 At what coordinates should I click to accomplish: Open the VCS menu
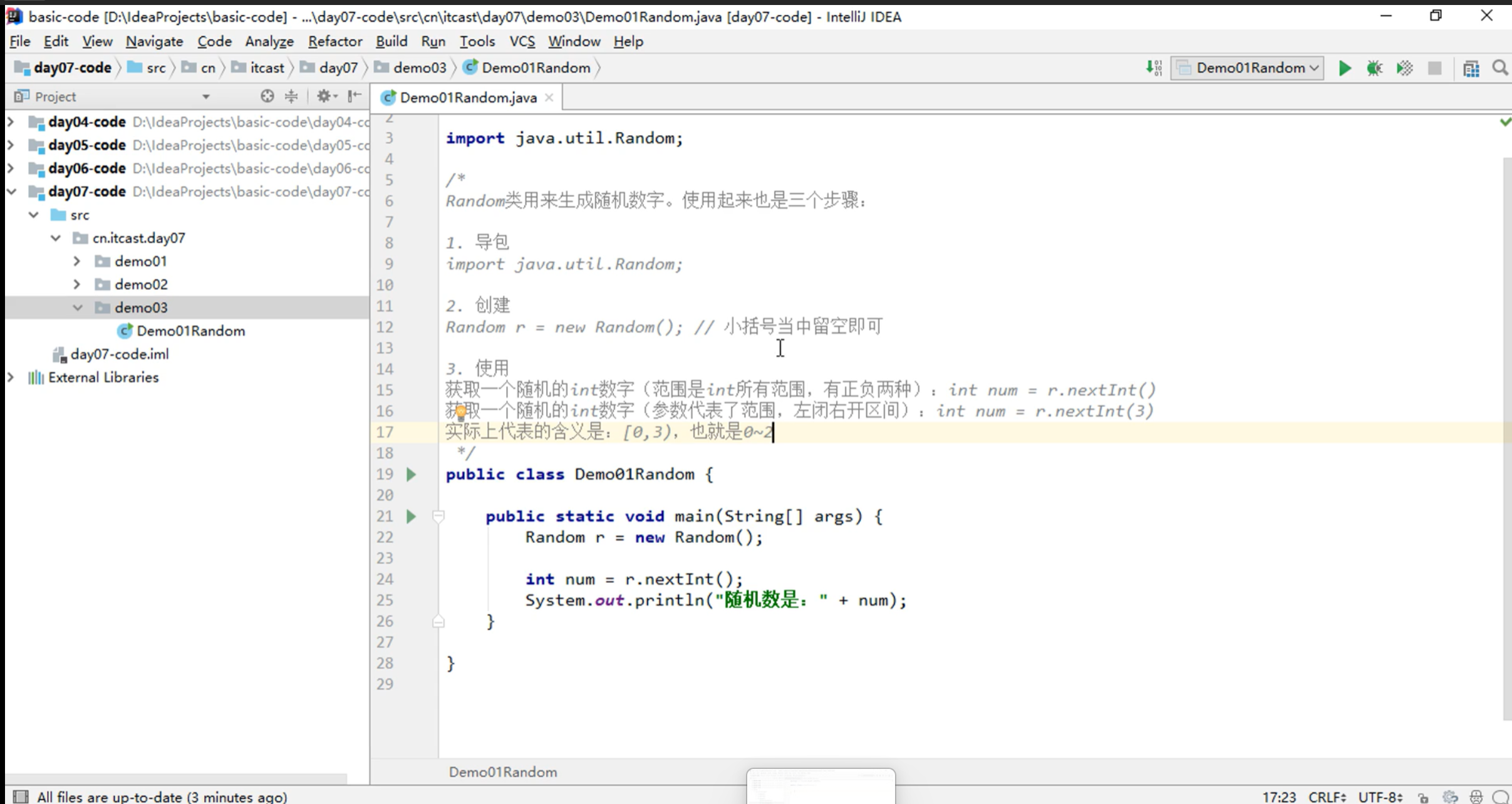[522, 41]
